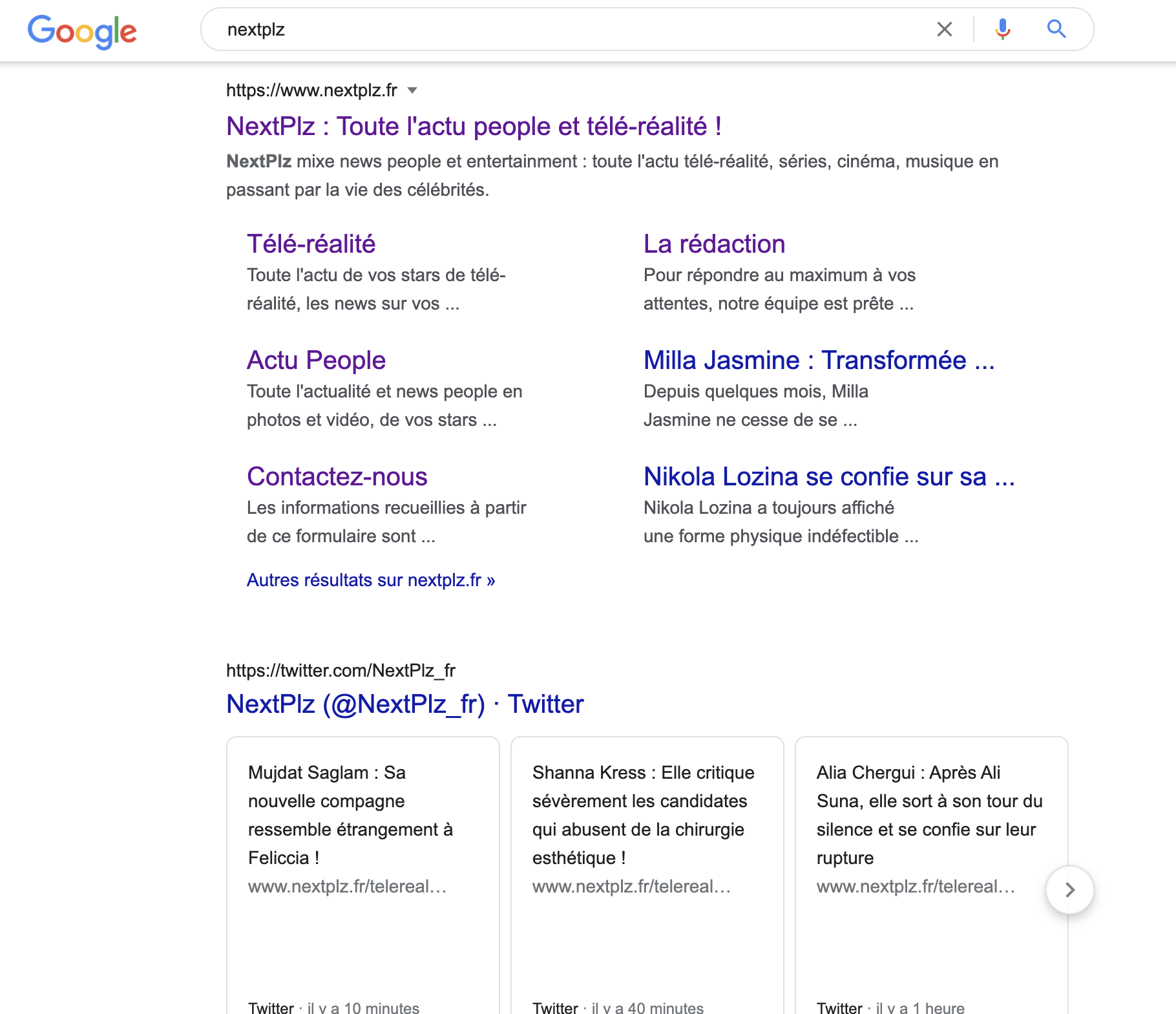This screenshot has width=1176, height=1014.
Task: Open the La rédaction sitelink
Action: [714, 244]
